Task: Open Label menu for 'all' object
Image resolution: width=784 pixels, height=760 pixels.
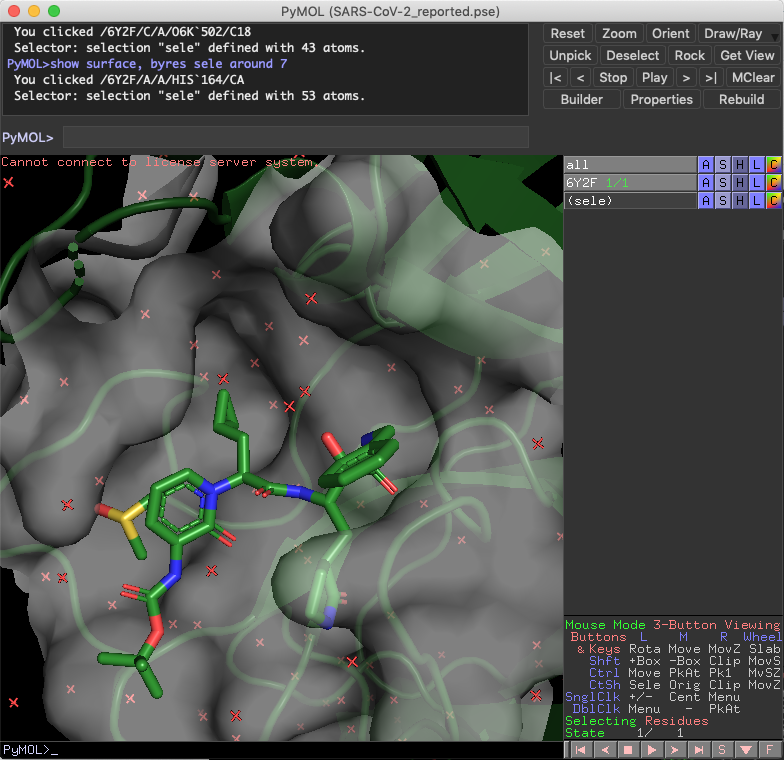Action: tap(756, 164)
